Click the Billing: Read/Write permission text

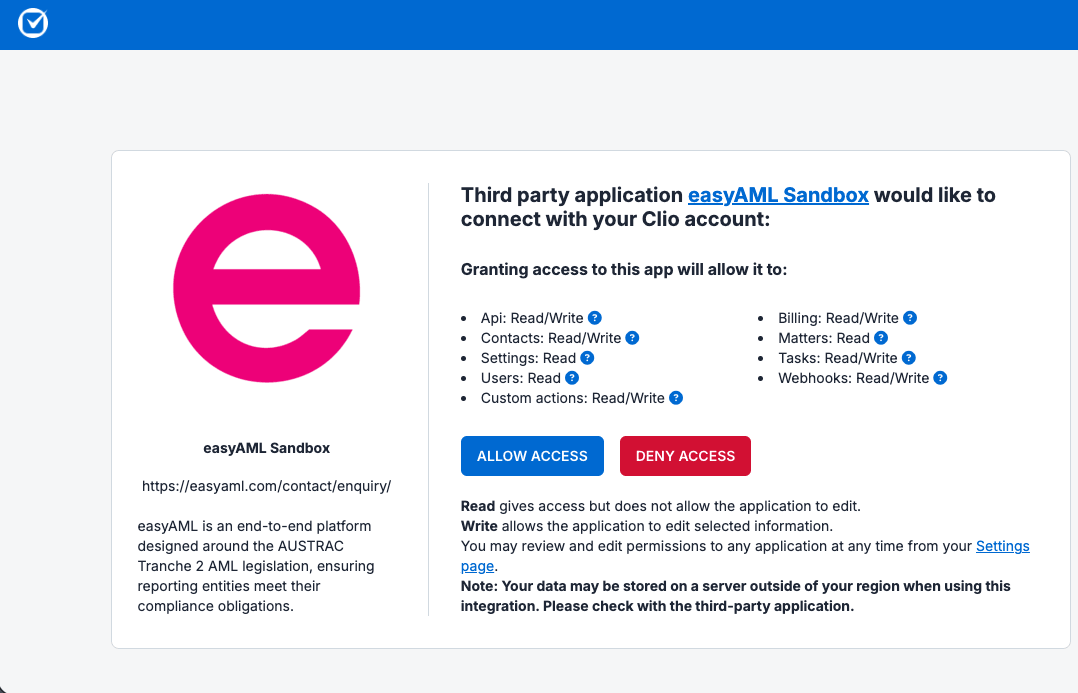click(x=838, y=318)
